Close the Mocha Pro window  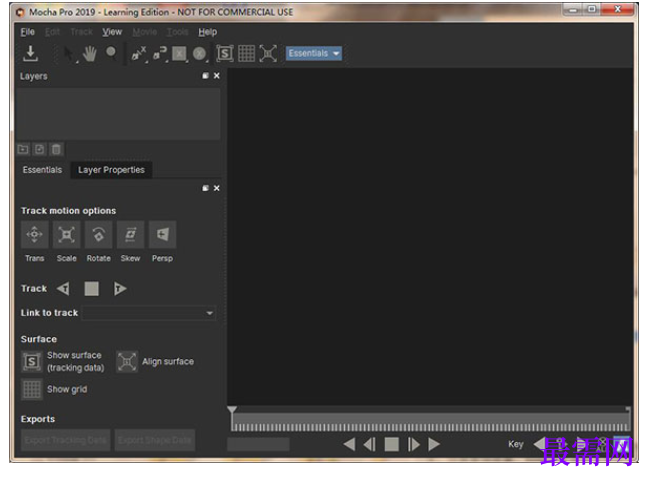click(618, 9)
